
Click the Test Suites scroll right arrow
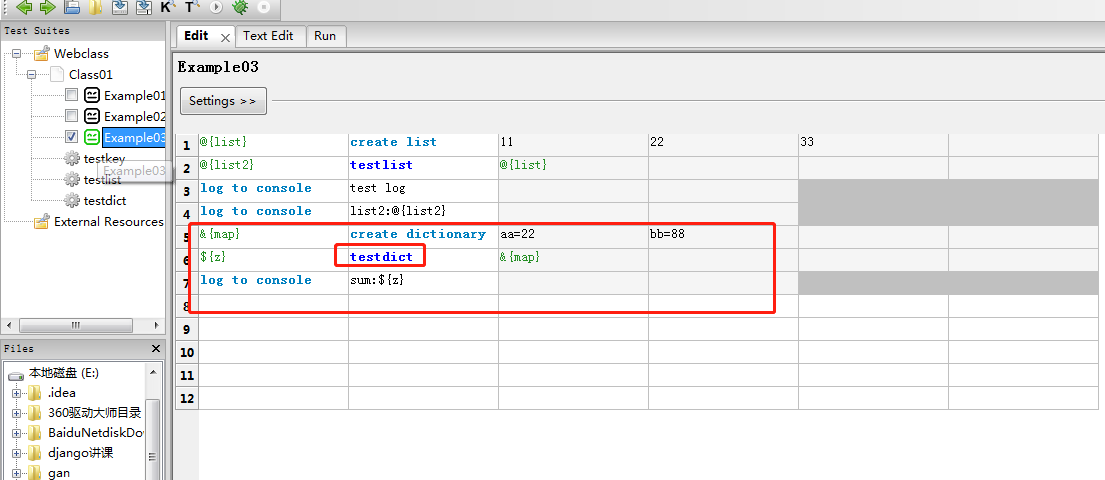coord(157,325)
